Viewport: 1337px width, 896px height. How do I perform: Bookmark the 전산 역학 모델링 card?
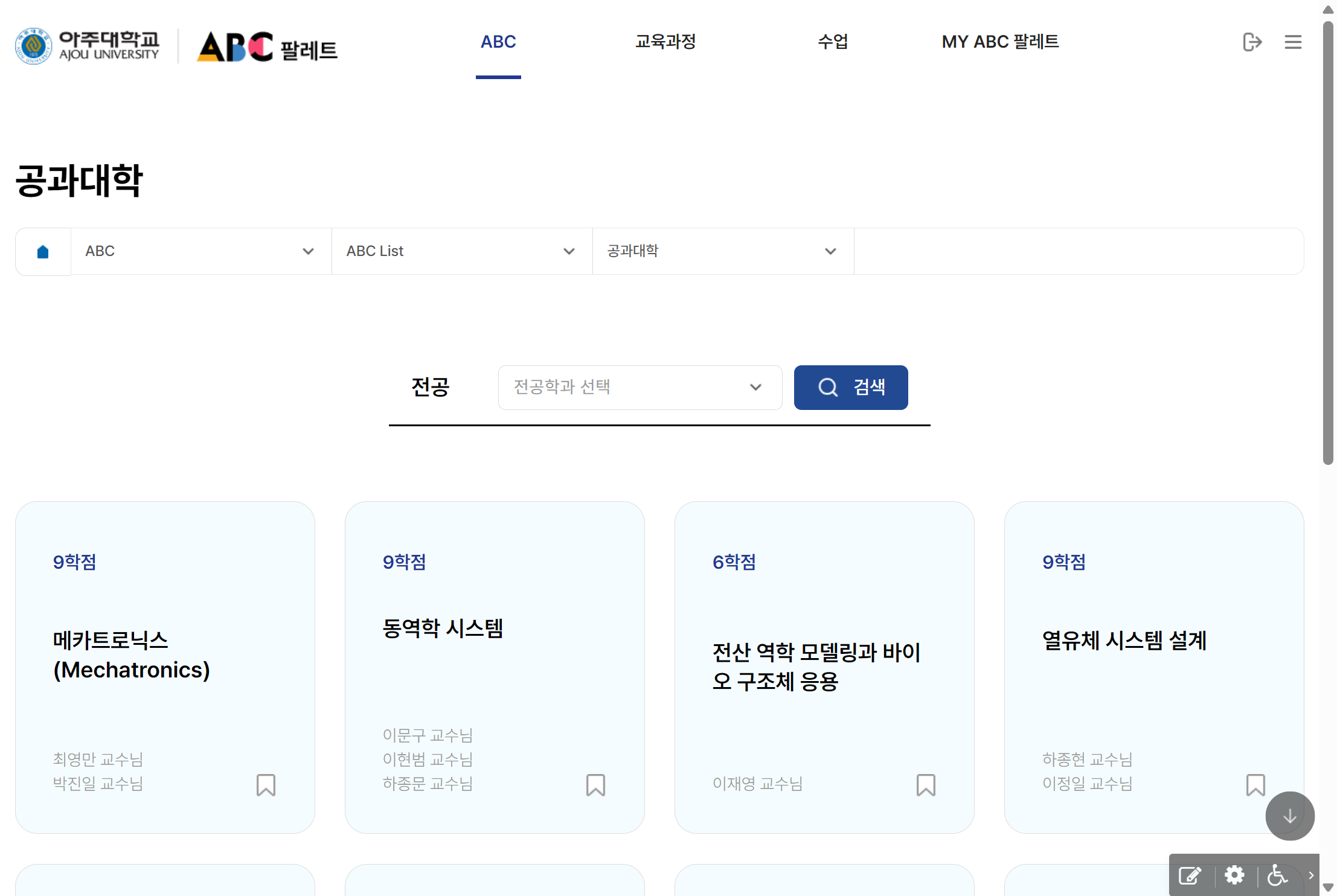point(926,786)
